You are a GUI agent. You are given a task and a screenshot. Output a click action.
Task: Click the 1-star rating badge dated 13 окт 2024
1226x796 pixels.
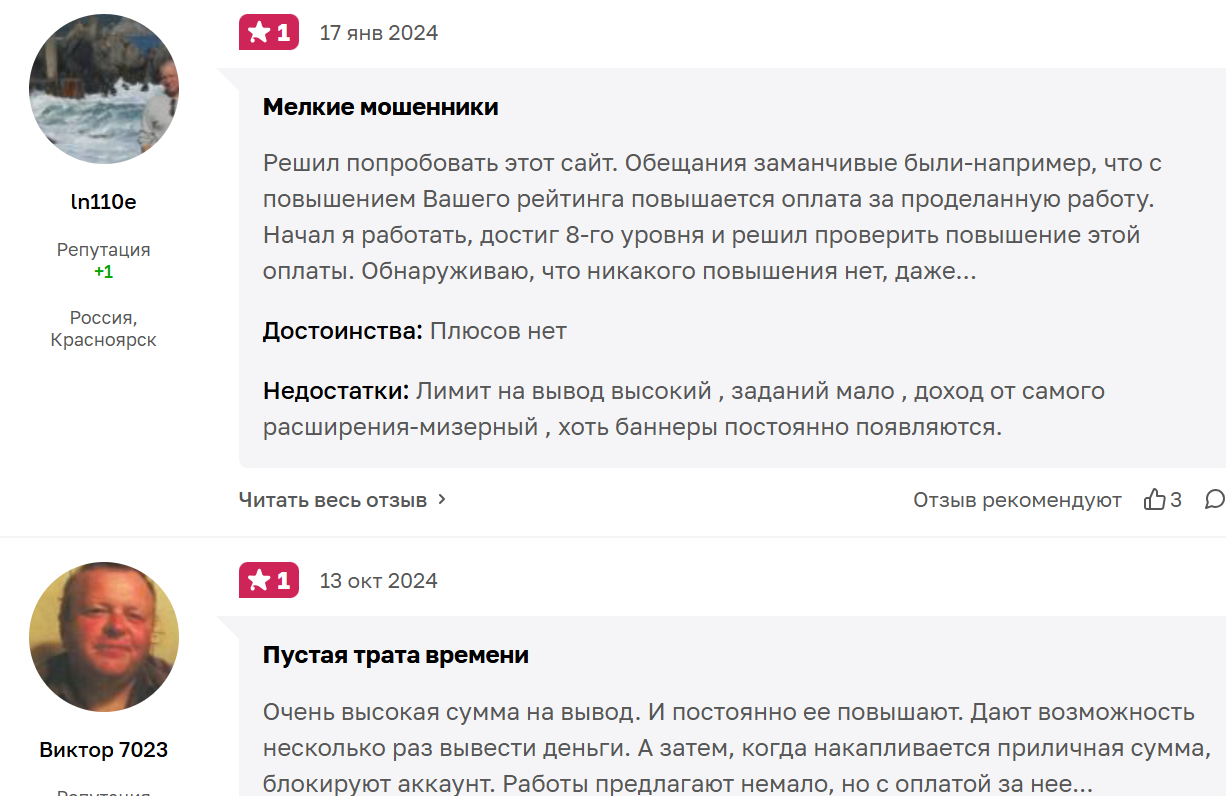pos(268,580)
